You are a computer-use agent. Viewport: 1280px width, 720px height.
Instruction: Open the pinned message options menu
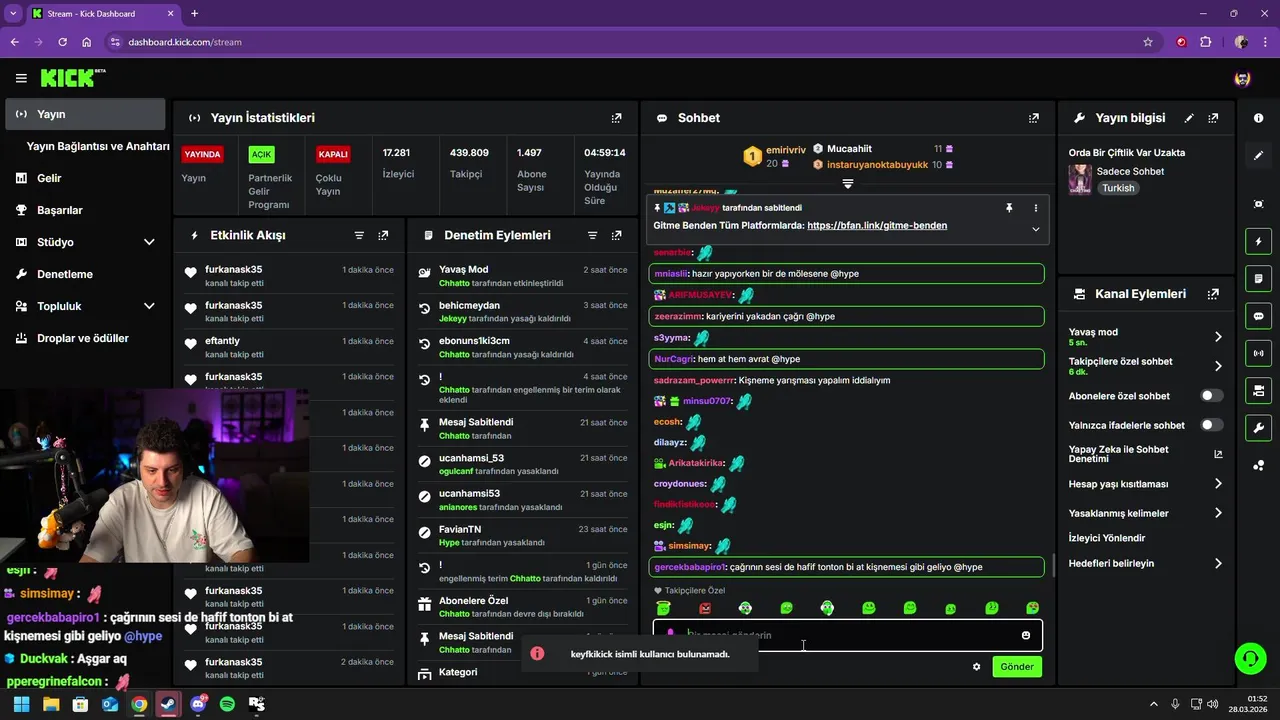(1035, 208)
